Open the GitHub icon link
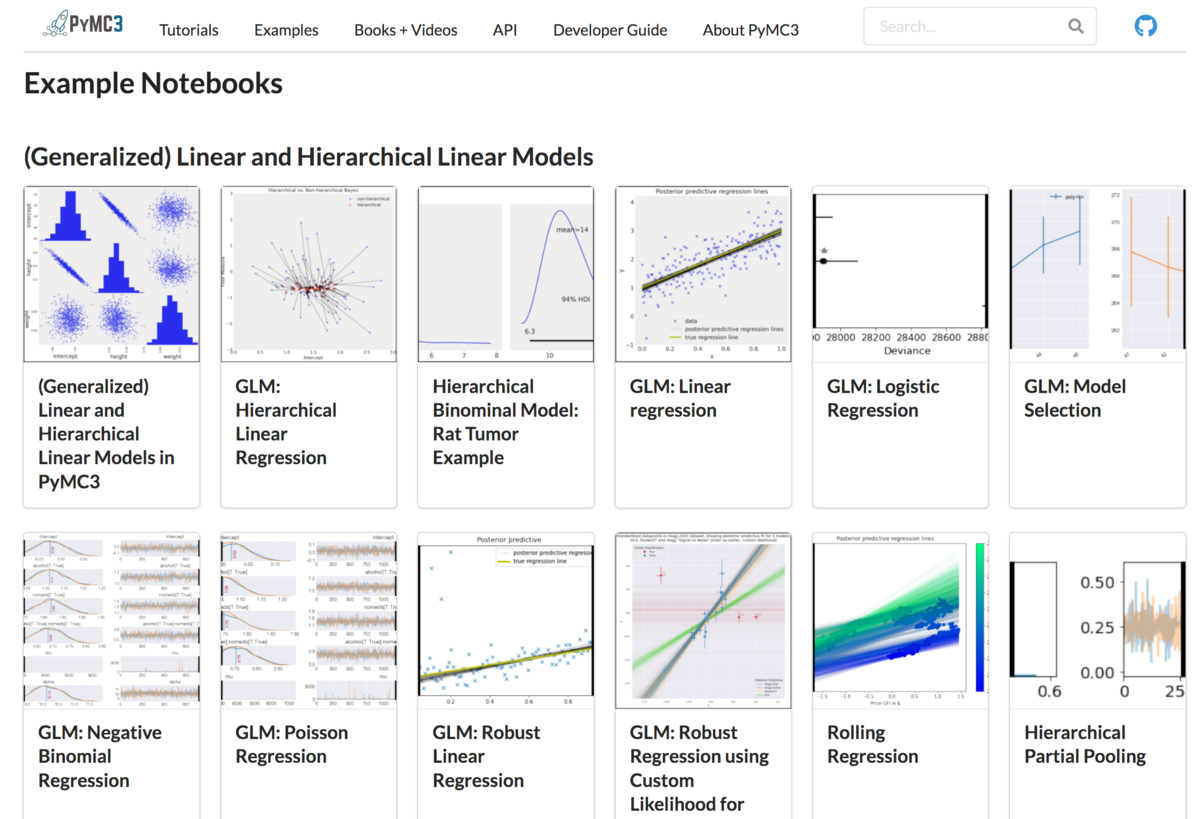The image size is (1200, 819). point(1146,25)
